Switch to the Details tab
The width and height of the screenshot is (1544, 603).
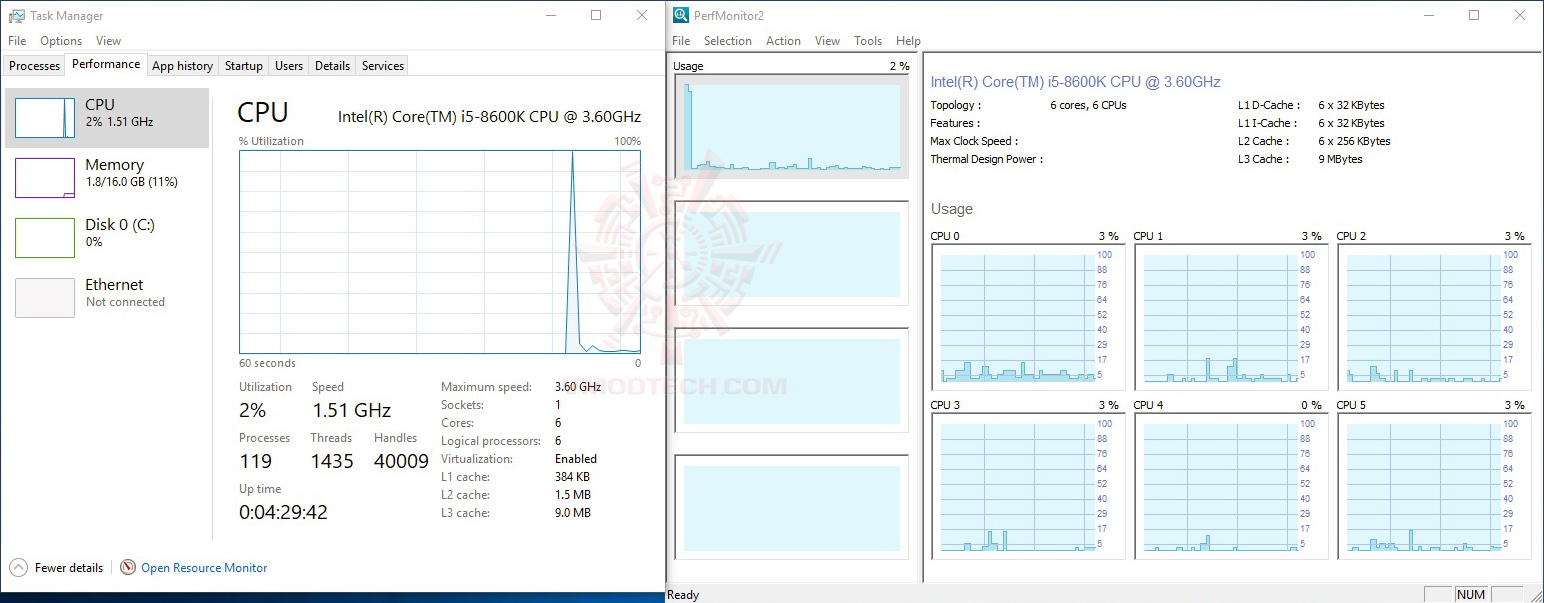tap(332, 66)
